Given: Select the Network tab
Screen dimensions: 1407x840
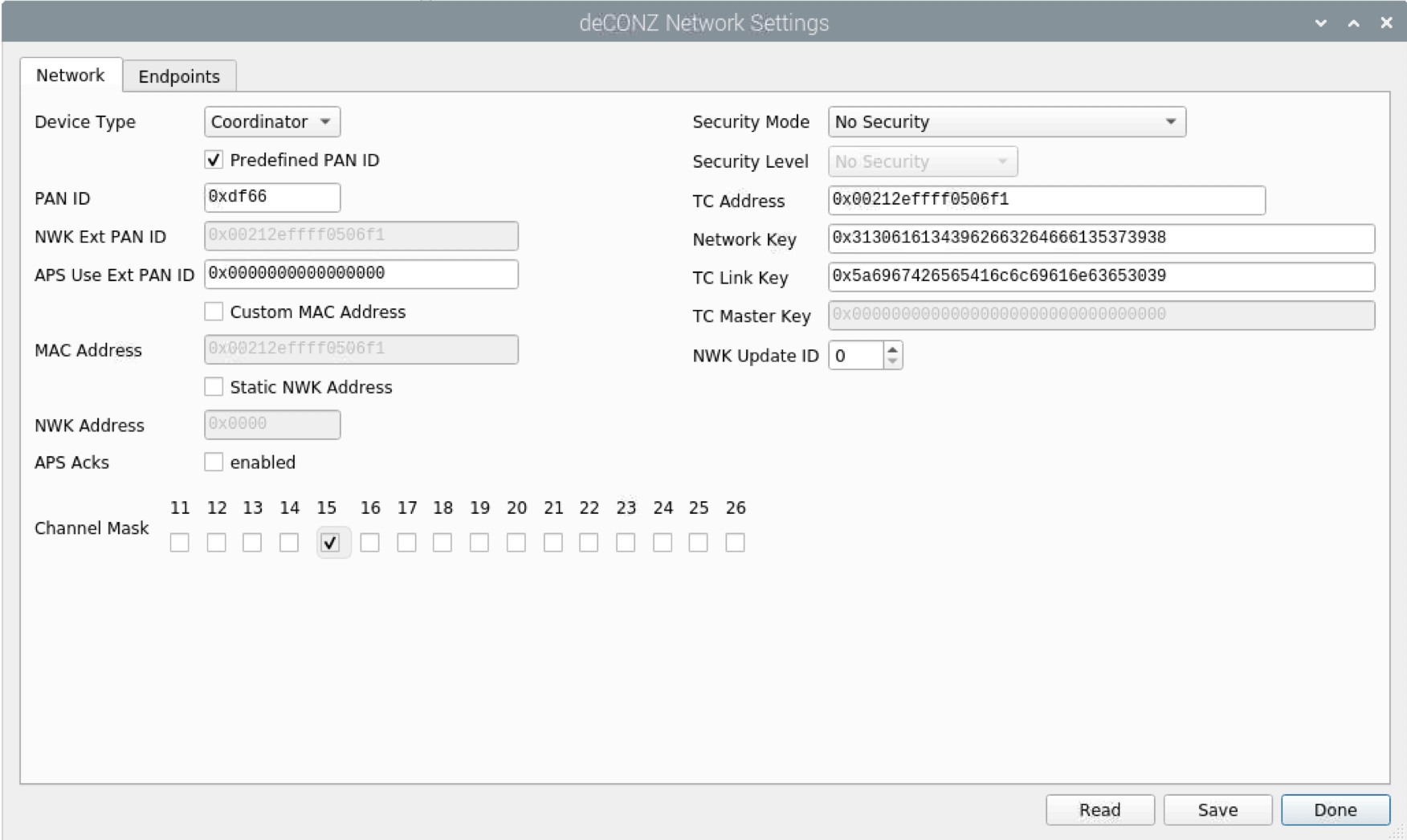Looking at the screenshot, I should pyautogui.click(x=71, y=75).
